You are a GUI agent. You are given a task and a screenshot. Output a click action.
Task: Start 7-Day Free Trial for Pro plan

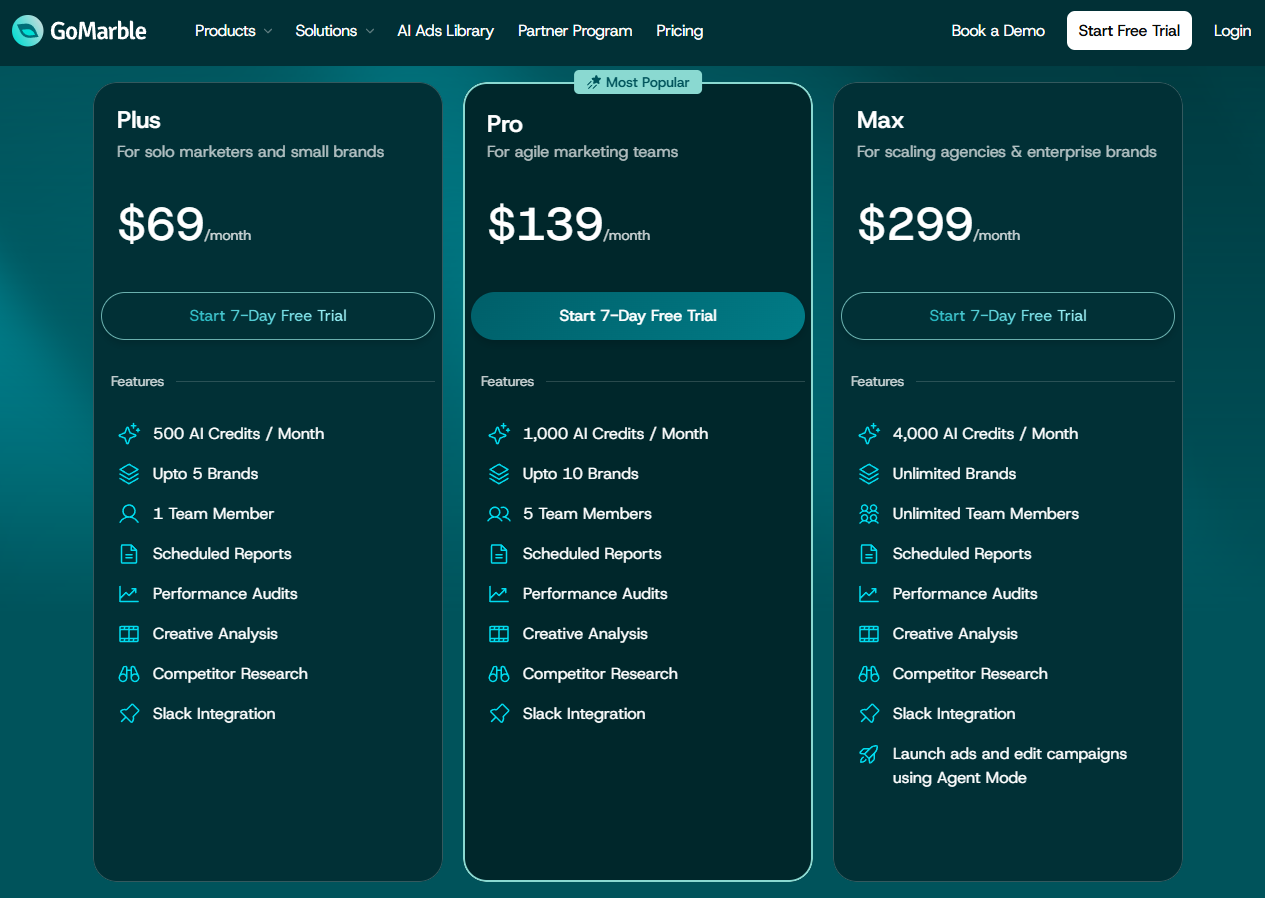coord(638,316)
